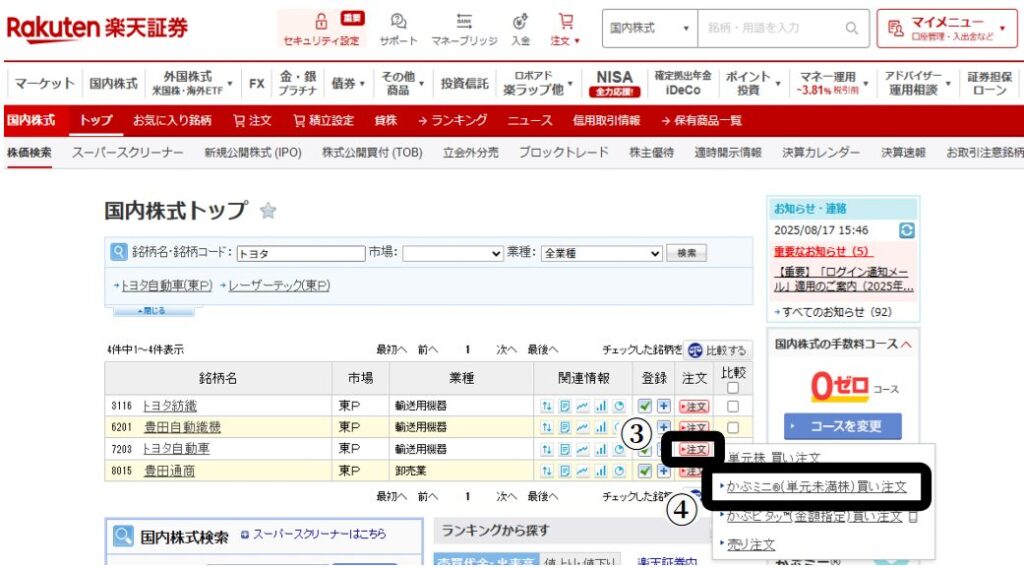The height and width of the screenshot is (569, 1024).
Task: Open bar chart icon for 豊田自動織機
Action: point(601,427)
